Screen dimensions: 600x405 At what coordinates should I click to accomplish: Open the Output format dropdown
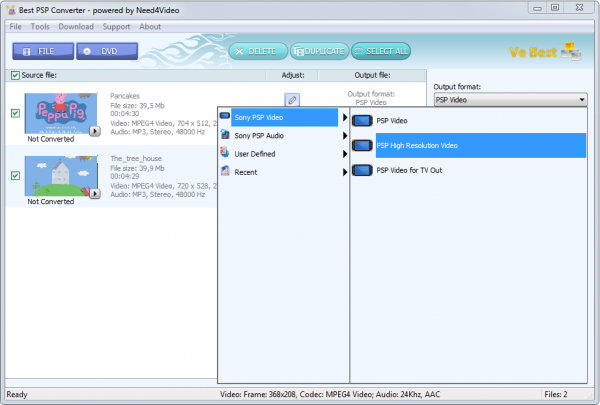510,100
